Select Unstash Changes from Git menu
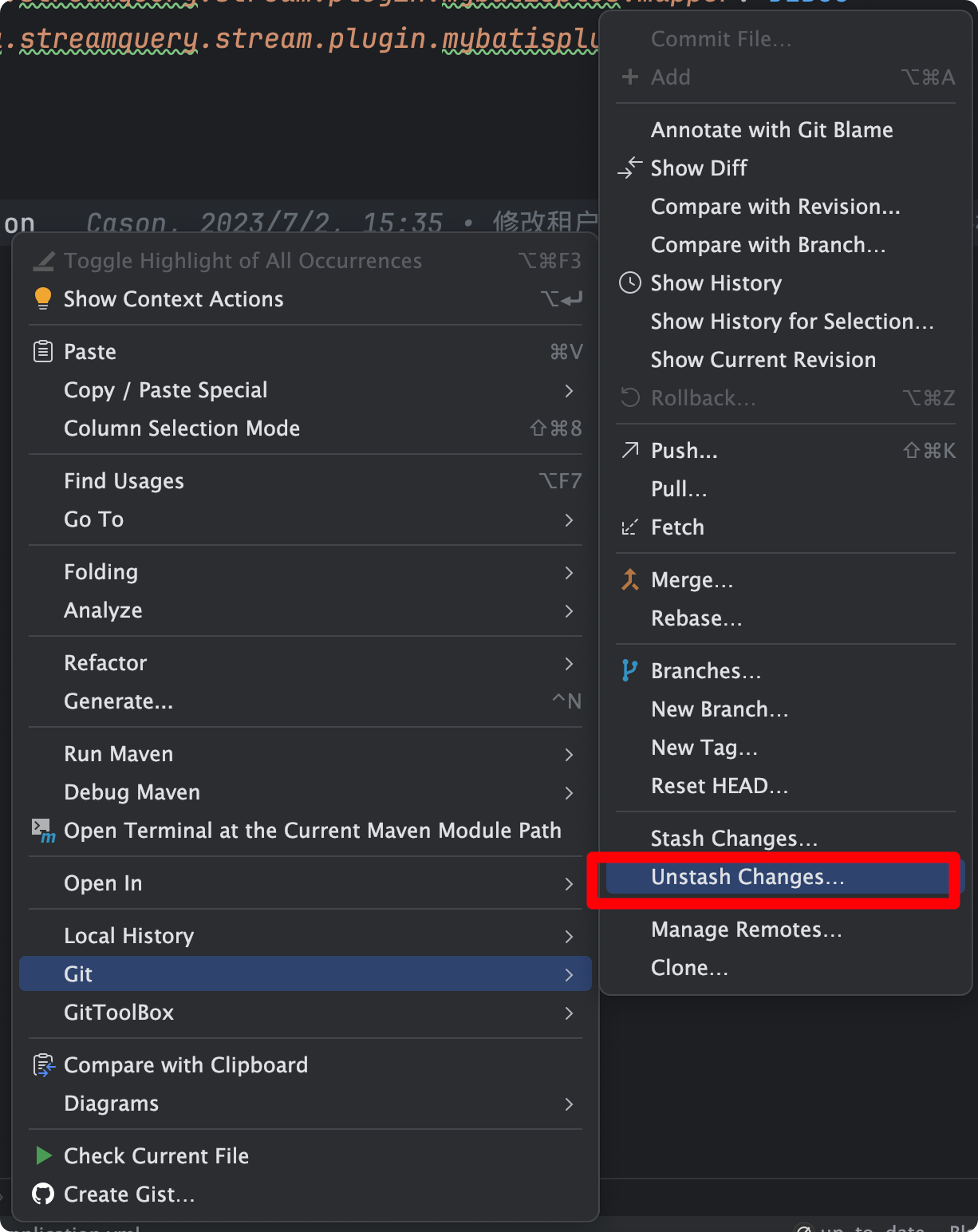The image size is (978, 1232). pyautogui.click(x=747, y=877)
